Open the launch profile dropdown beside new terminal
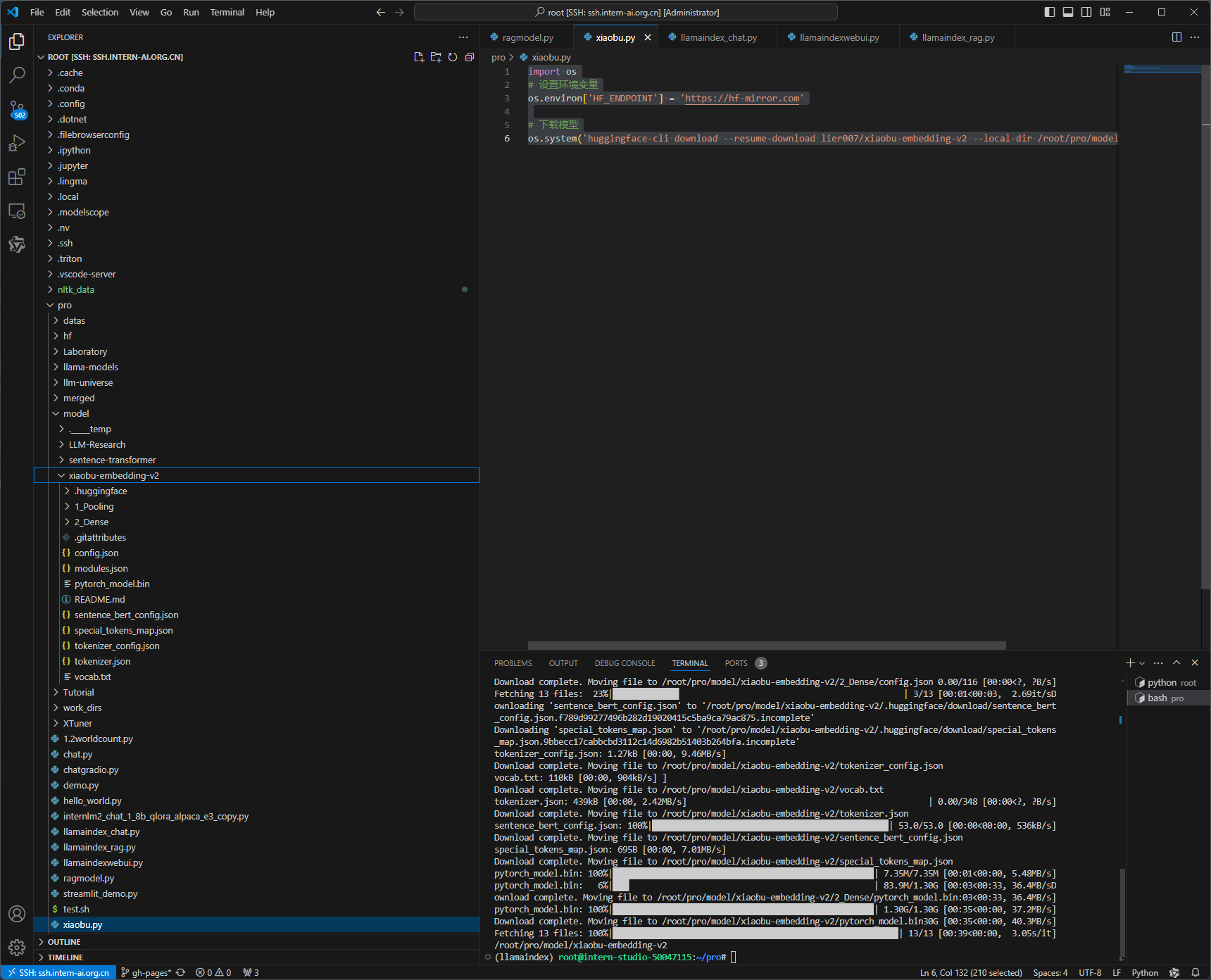Image resolution: width=1211 pixels, height=980 pixels. tap(1142, 663)
